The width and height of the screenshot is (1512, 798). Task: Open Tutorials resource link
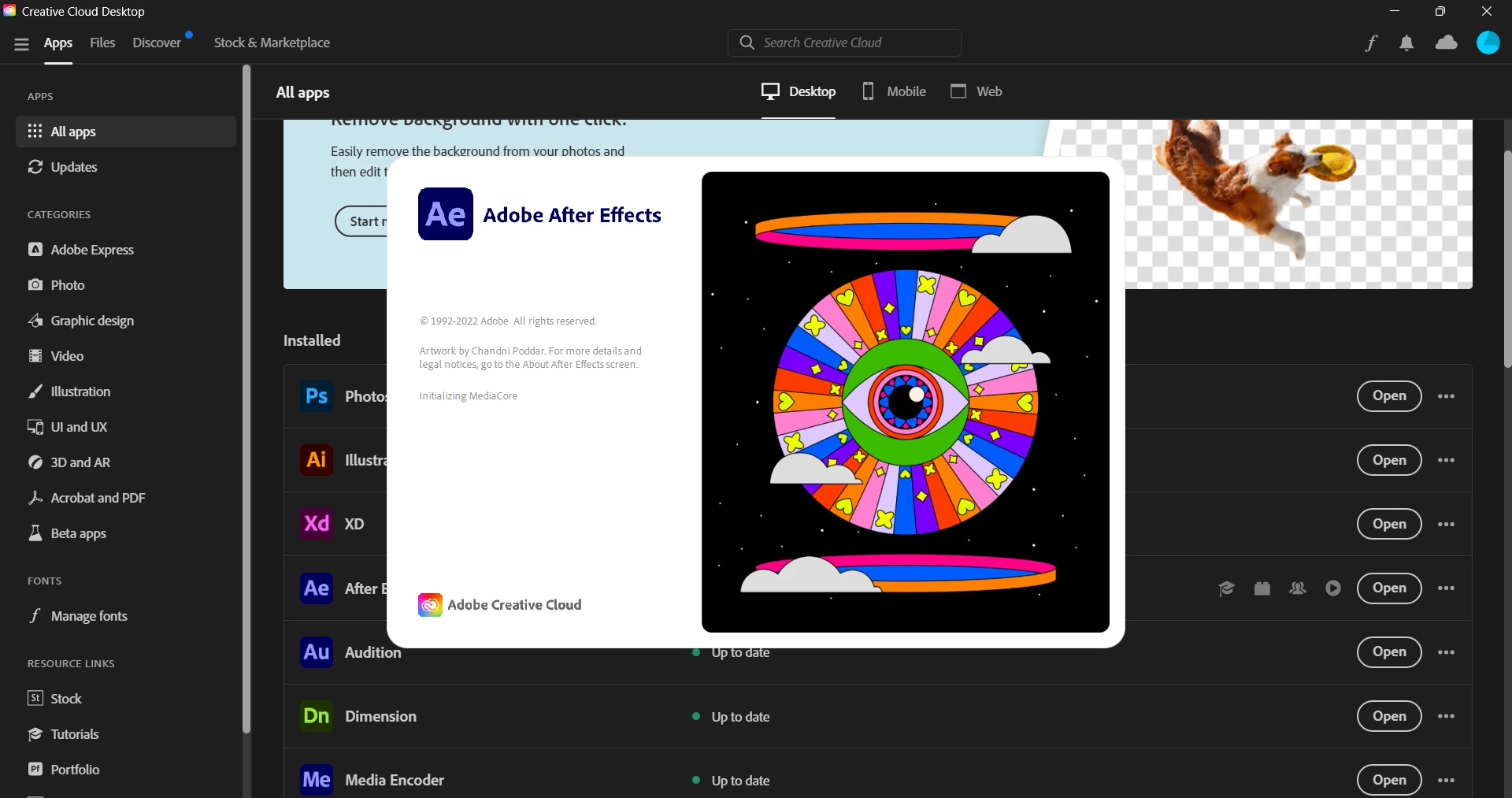(x=126, y=734)
